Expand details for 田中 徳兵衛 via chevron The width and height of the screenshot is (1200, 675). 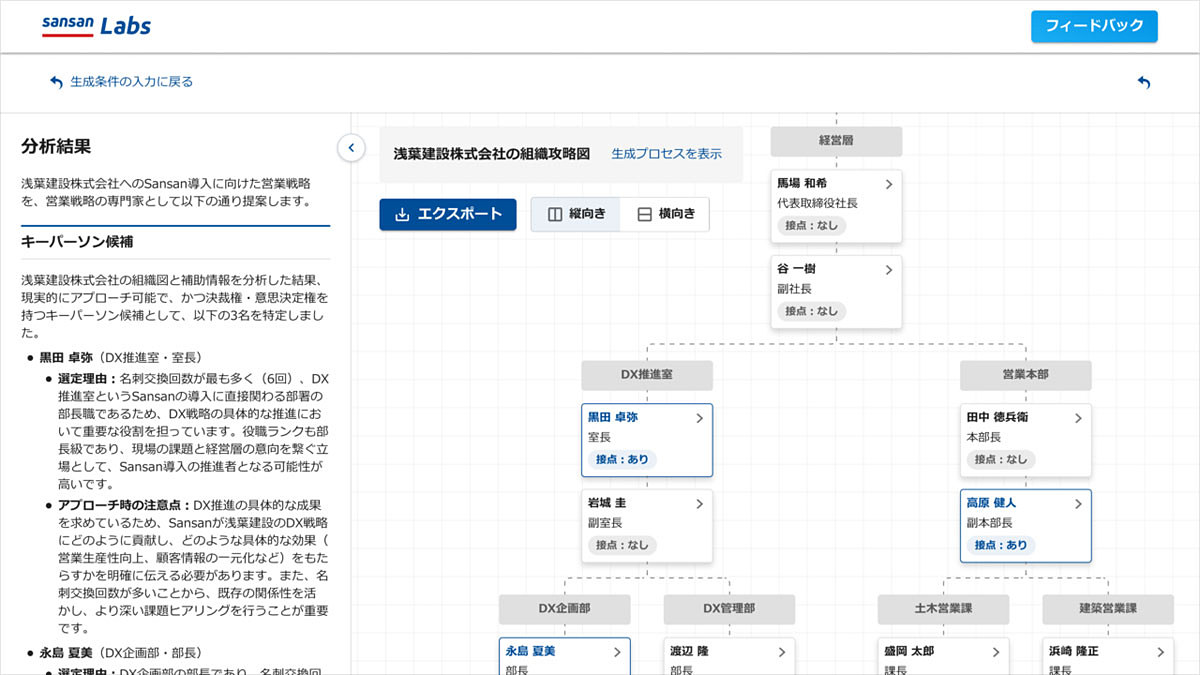click(1078, 418)
